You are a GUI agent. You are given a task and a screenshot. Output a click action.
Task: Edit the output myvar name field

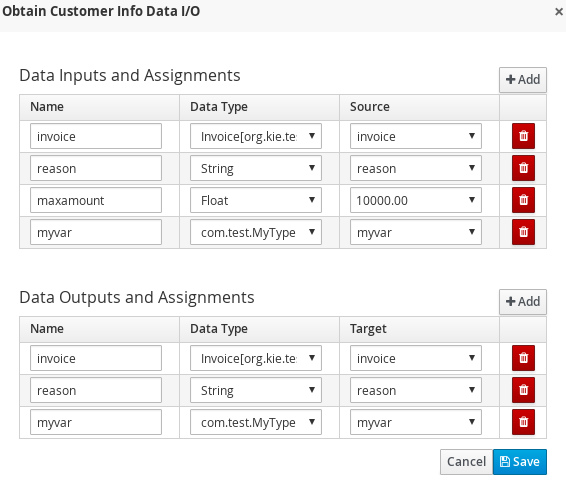96,422
